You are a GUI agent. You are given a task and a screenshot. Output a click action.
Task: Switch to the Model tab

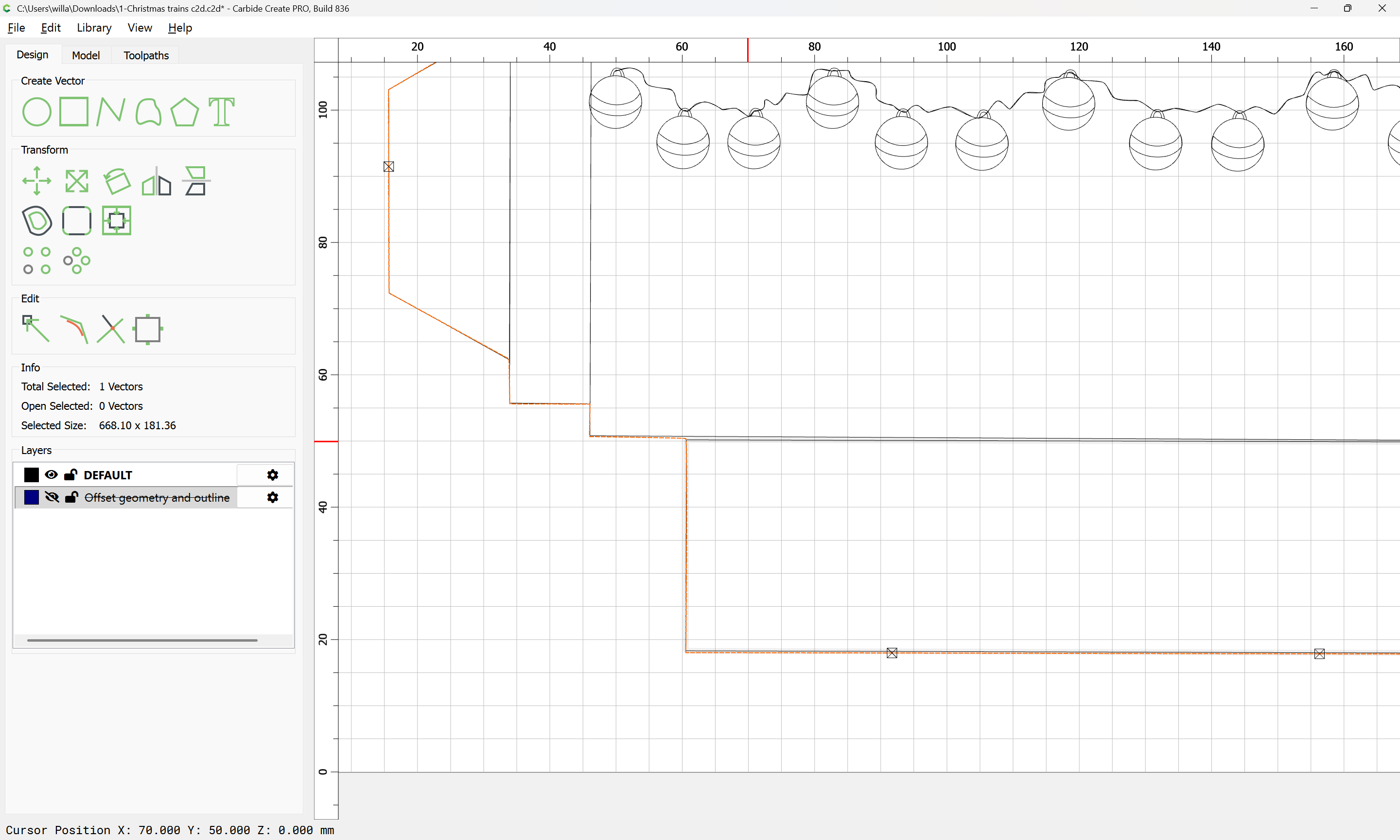(86, 55)
